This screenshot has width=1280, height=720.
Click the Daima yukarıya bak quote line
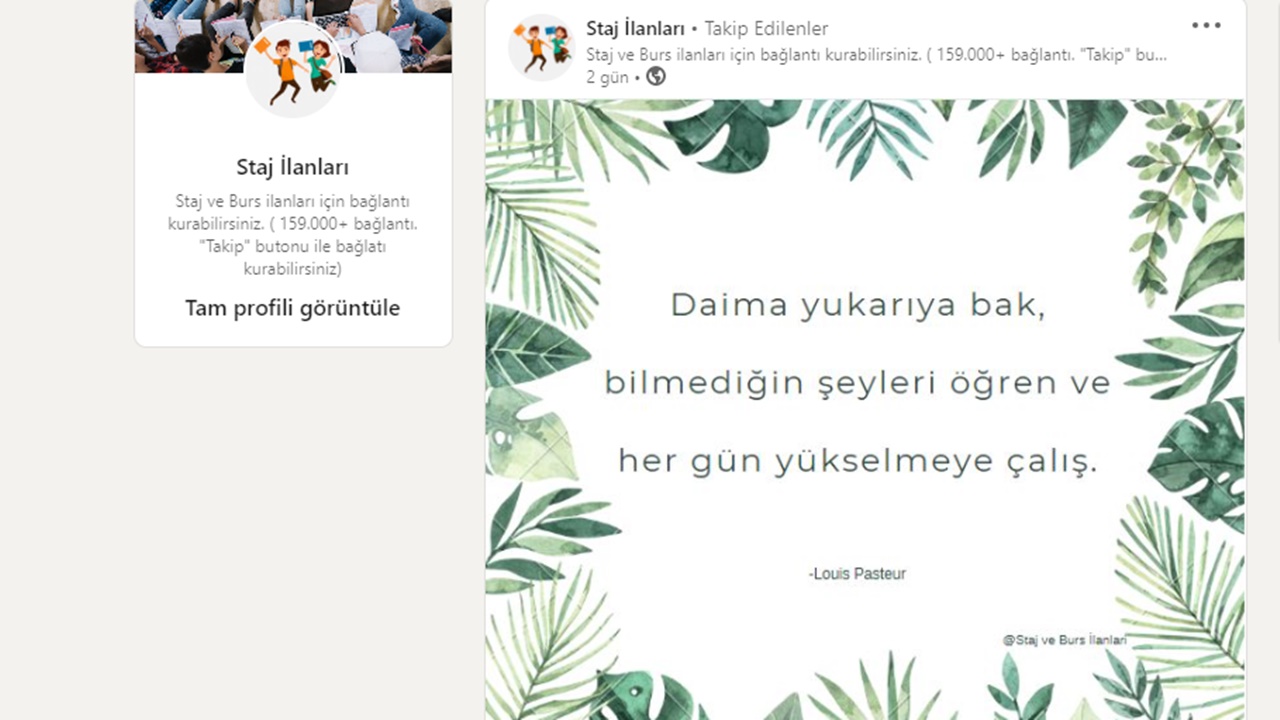click(x=858, y=305)
